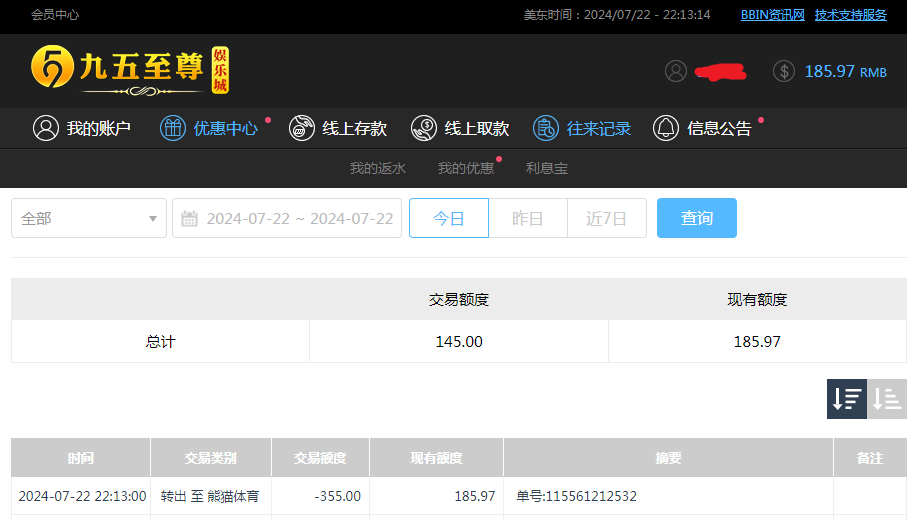Click the My Account person icon
The height and width of the screenshot is (520, 907).
(45, 128)
